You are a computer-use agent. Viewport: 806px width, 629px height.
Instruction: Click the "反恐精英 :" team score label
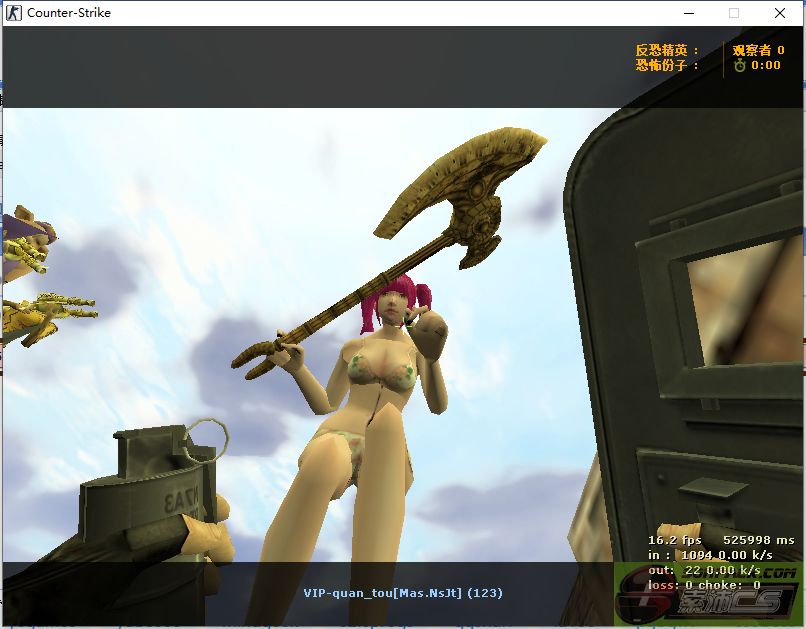click(667, 50)
